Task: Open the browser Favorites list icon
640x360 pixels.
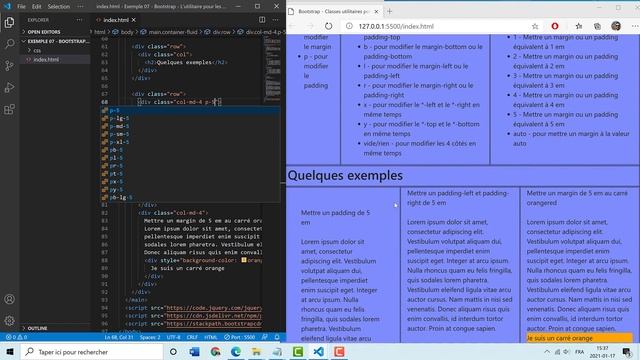Action: [578, 26]
